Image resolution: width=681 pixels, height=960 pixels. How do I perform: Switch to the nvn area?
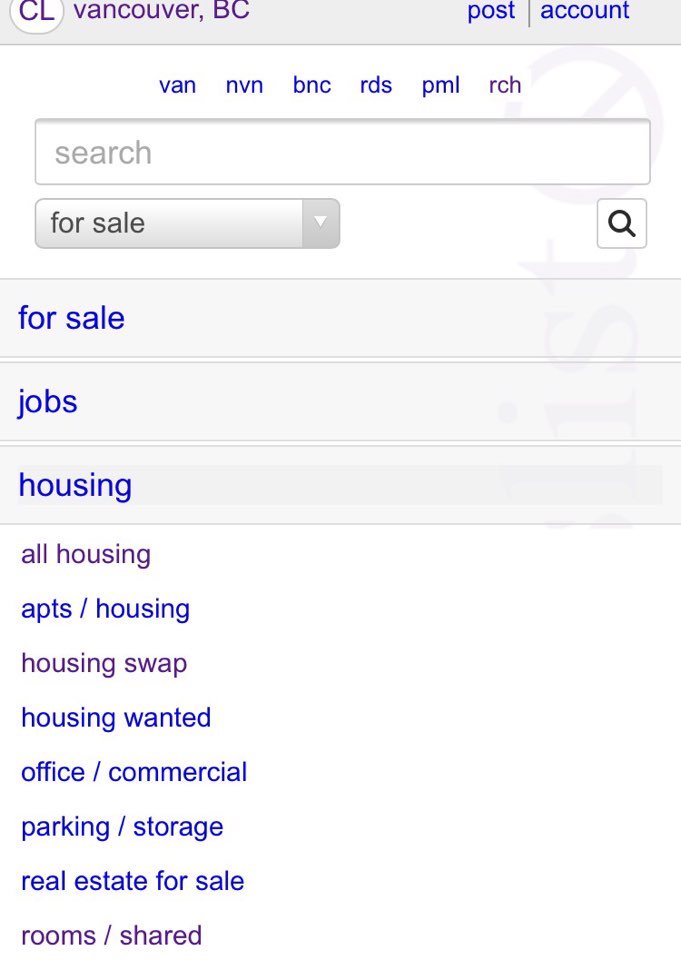coord(244,86)
